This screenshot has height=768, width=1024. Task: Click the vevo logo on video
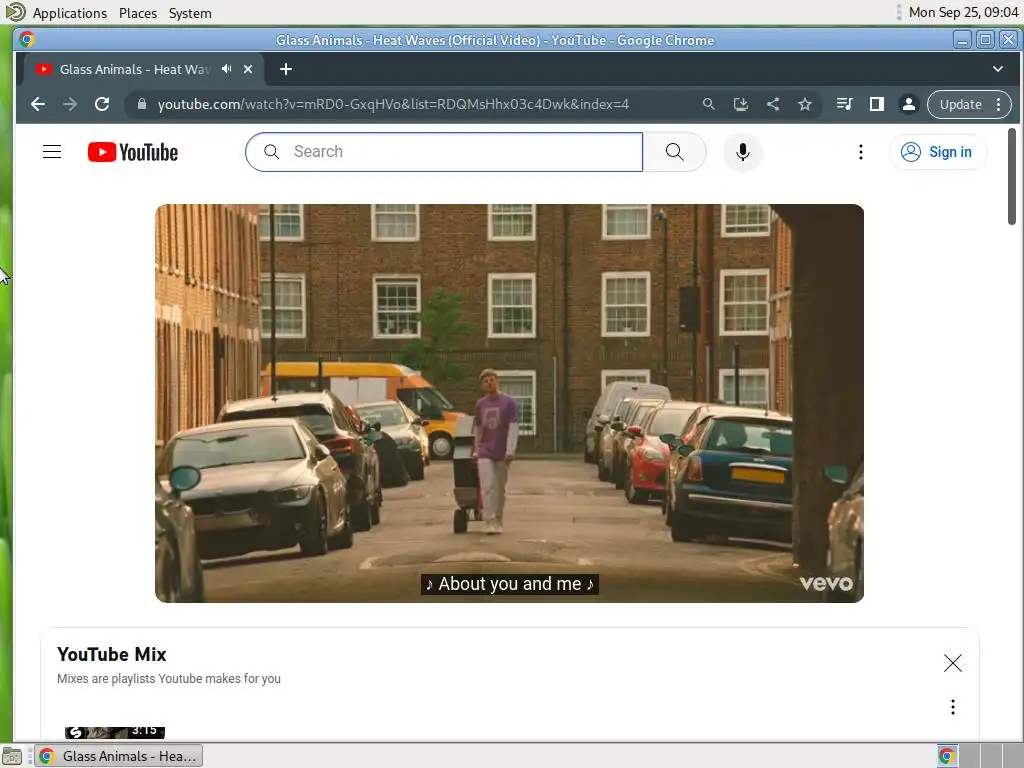click(x=826, y=583)
